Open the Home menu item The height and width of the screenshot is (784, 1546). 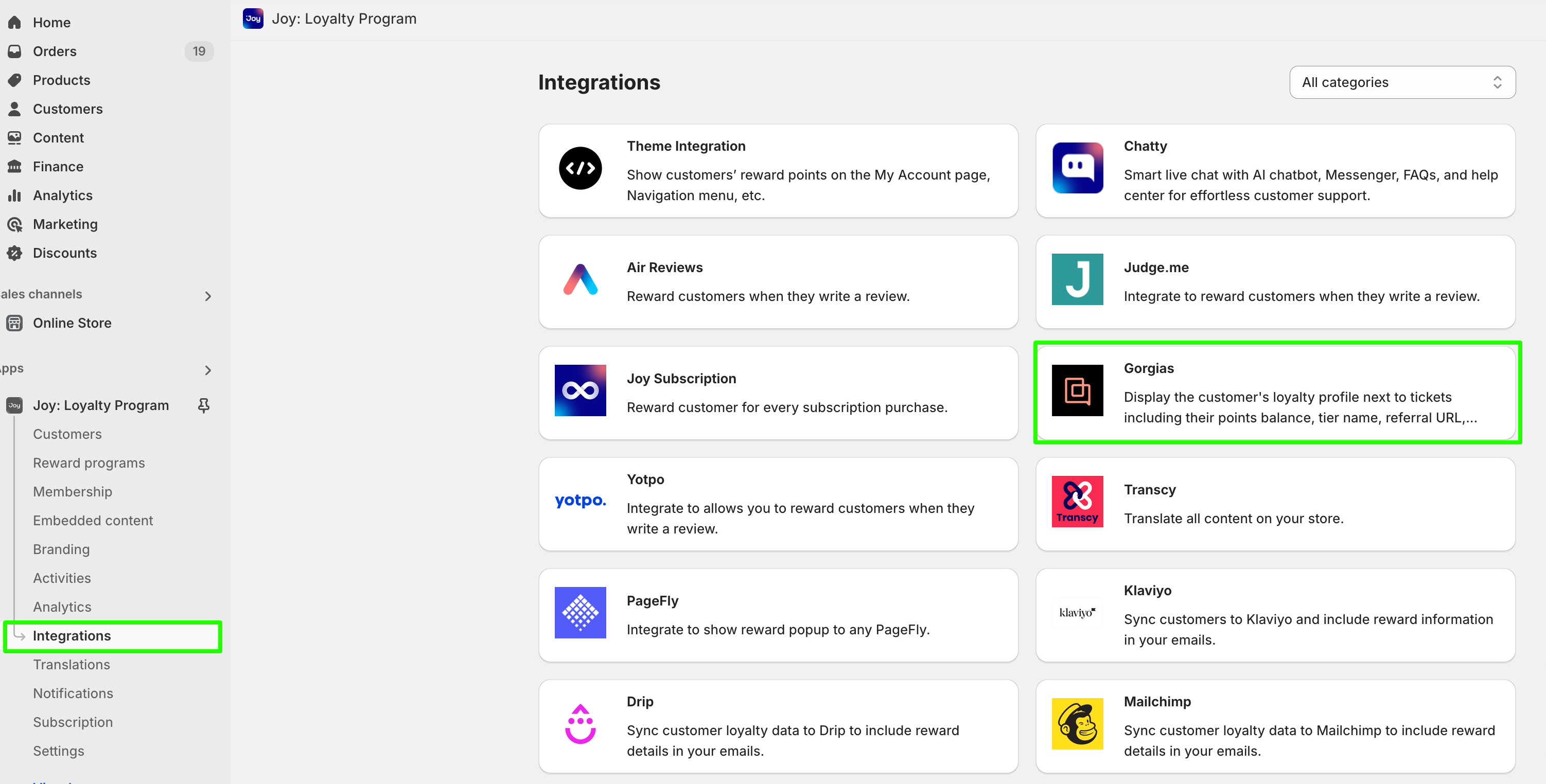[x=51, y=22]
